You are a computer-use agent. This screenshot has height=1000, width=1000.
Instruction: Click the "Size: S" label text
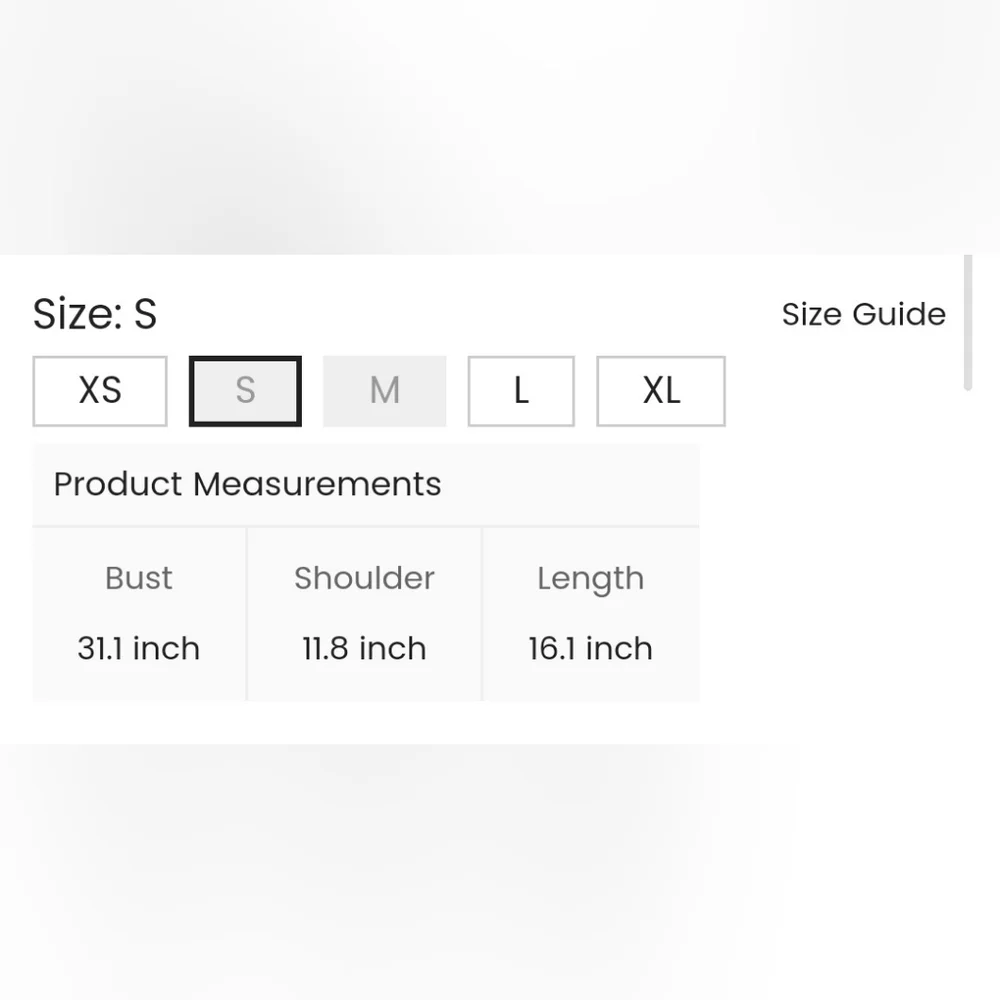tap(95, 314)
